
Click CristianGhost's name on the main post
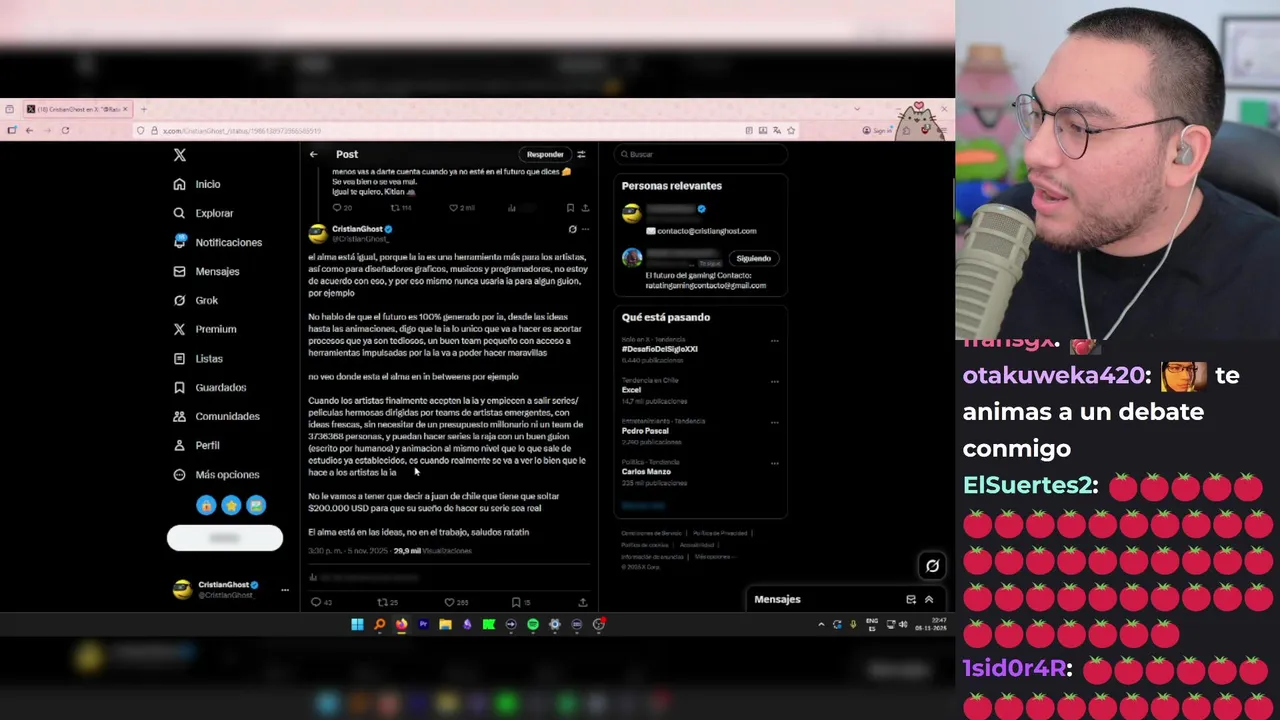coord(357,229)
